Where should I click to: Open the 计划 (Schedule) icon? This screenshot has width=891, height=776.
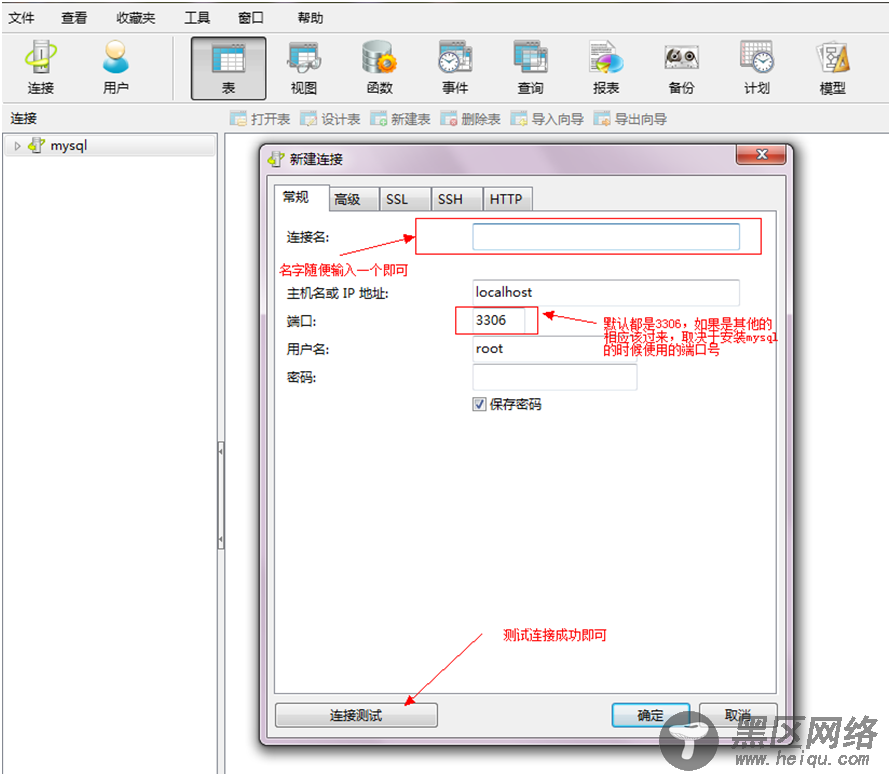pos(757,68)
